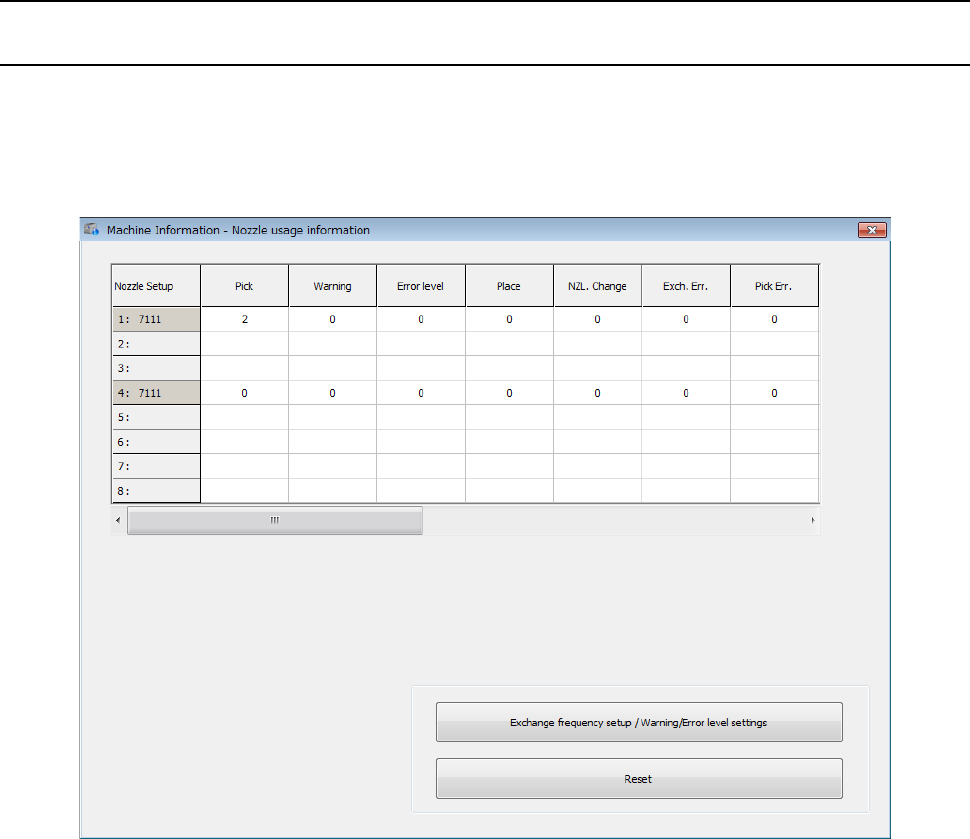Click the Warning cell of row 1

pos(332,319)
